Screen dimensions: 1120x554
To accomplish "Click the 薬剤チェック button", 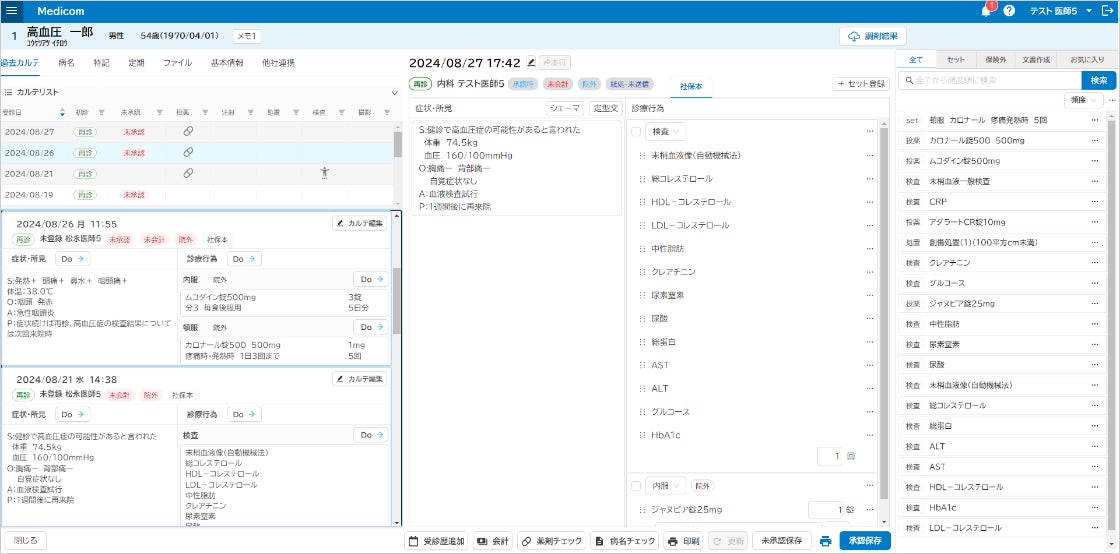I will 551,541.
